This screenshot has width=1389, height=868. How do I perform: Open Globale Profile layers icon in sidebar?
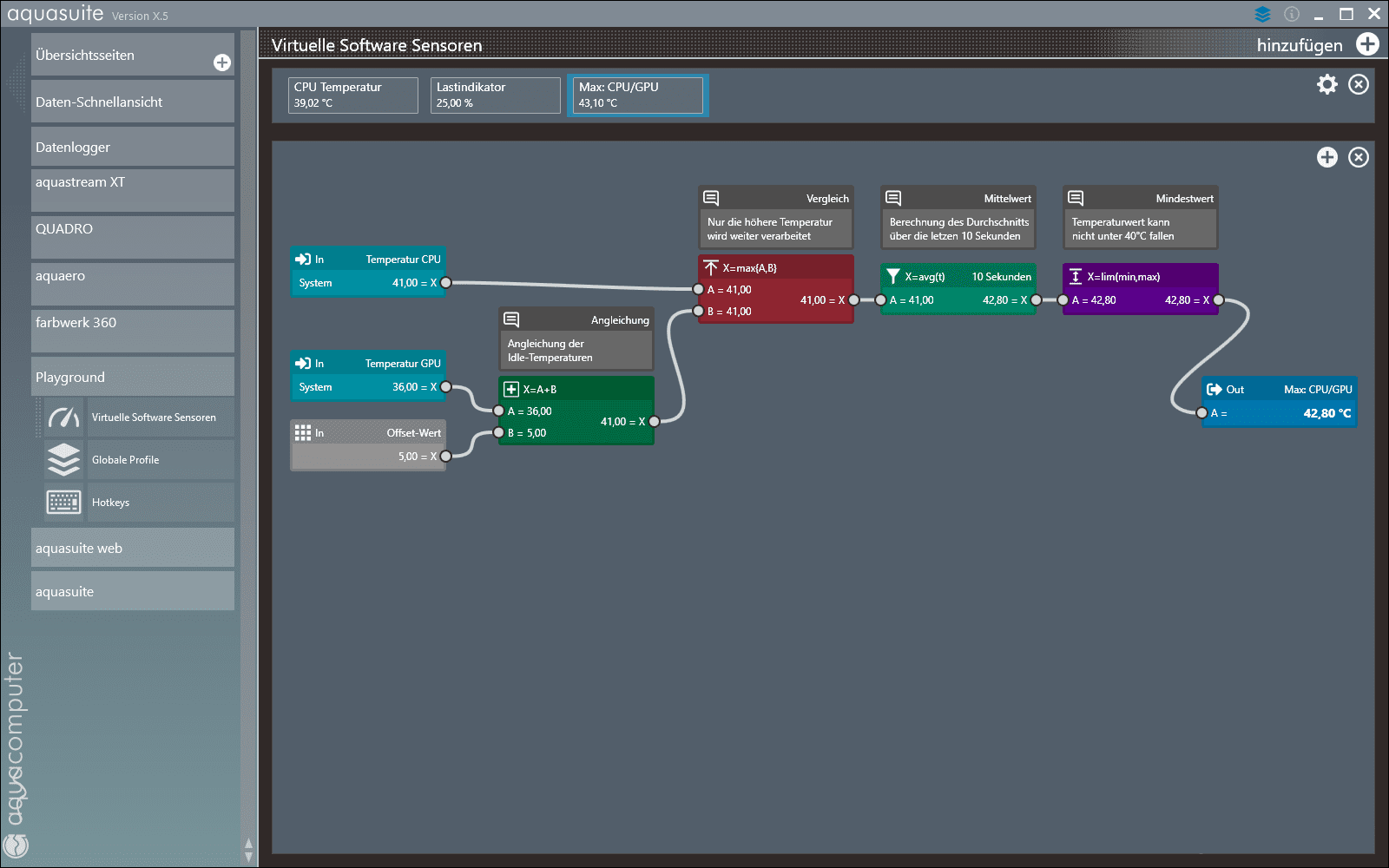pyautogui.click(x=64, y=460)
